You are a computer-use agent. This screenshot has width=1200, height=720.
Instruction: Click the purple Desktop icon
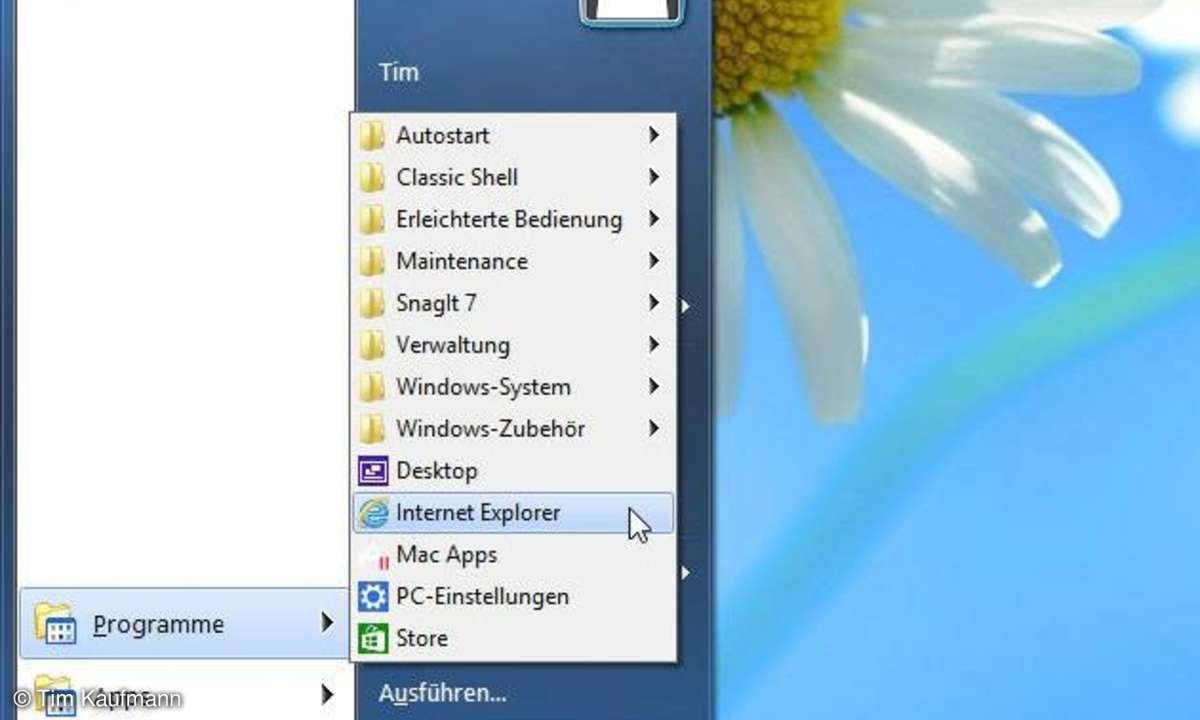click(373, 470)
